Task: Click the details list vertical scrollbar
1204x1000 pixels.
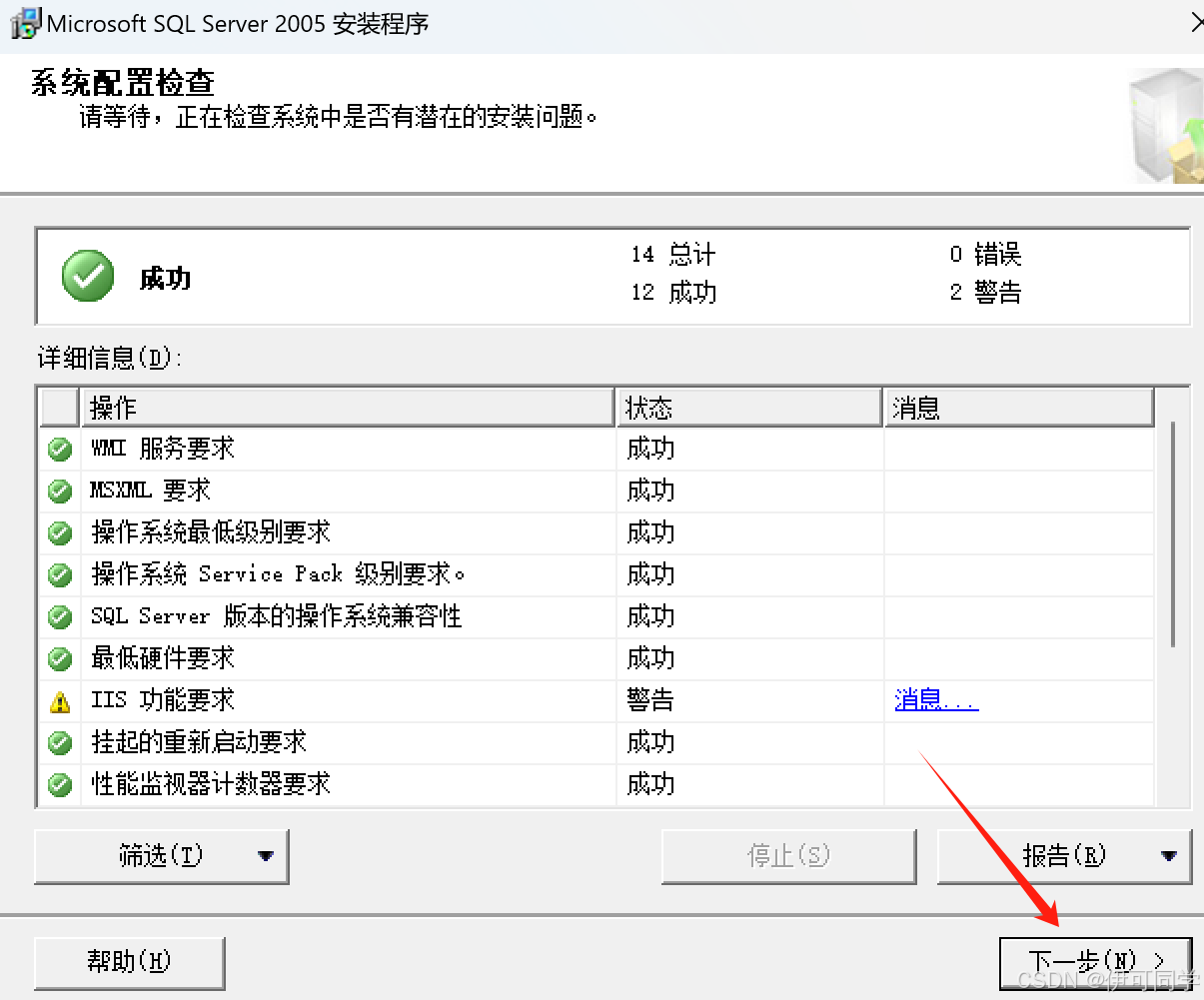Action: (1172, 533)
